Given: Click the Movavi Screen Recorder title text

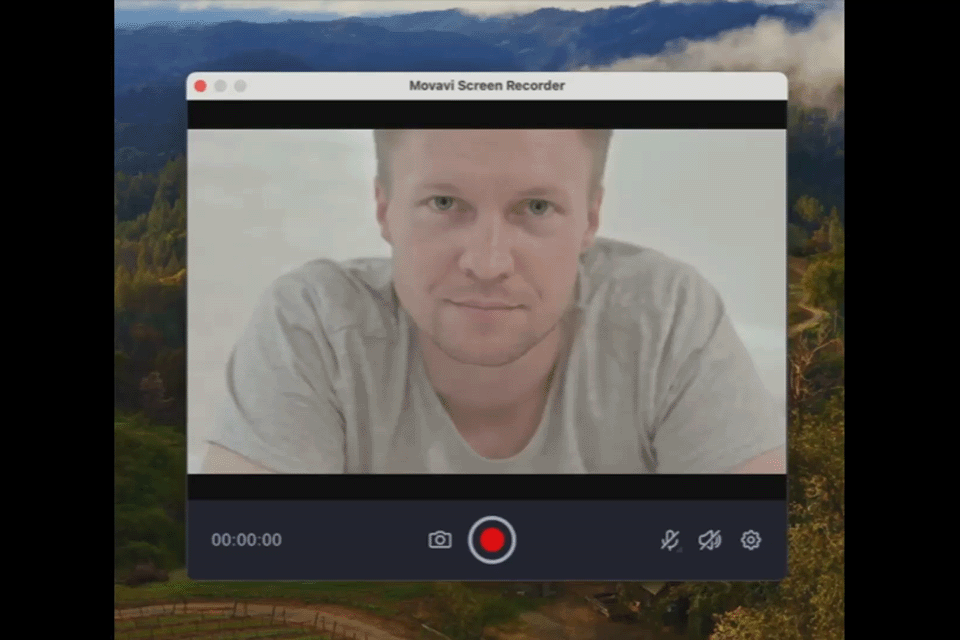Looking at the screenshot, I should point(487,86).
